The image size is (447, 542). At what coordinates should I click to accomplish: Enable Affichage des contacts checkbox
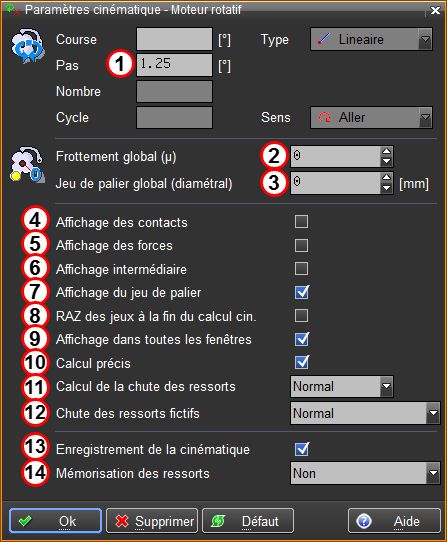(301, 222)
